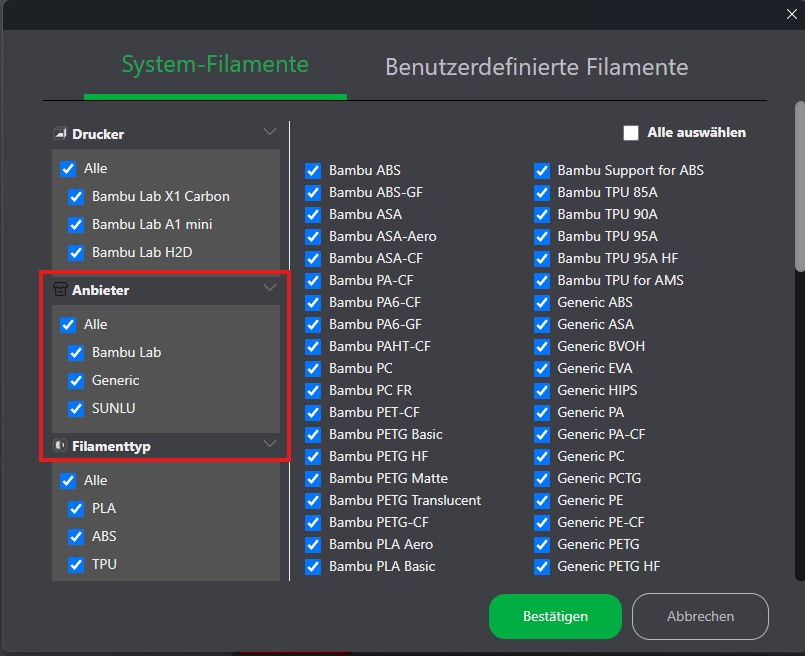Click the Drucker printer section icon
805x656 pixels.
pyautogui.click(x=60, y=134)
